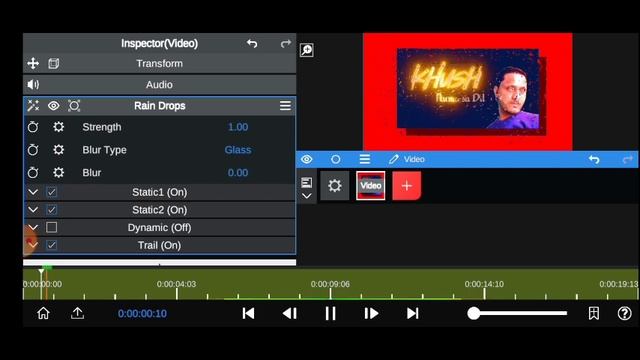Click the Inspector horizontal scrollbar

click(x=160, y=262)
